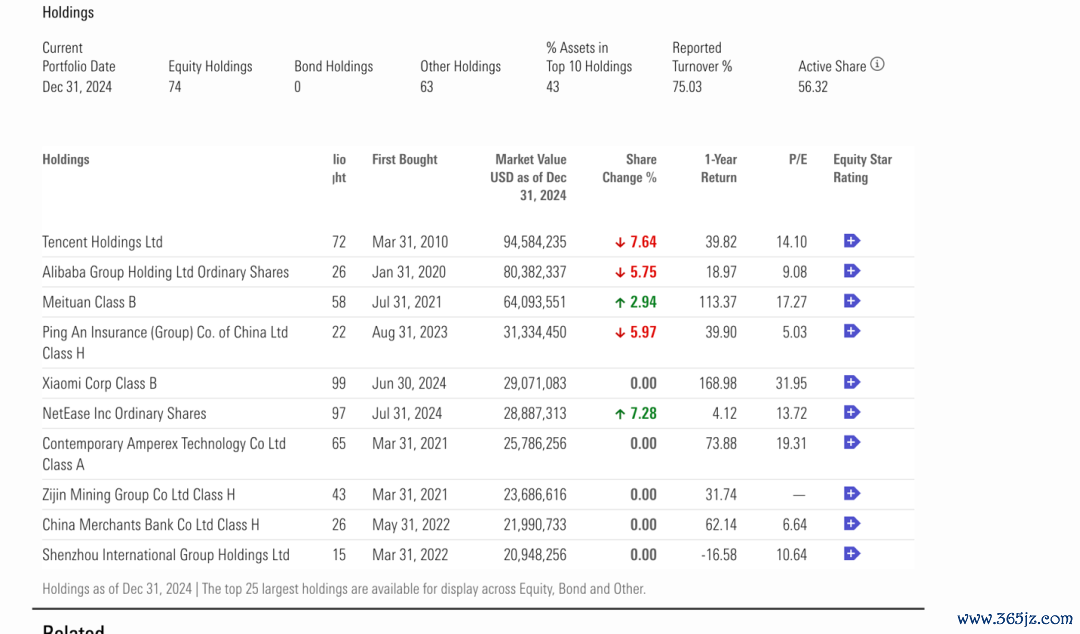Click the Active Share label
Image resolution: width=1080 pixels, height=634 pixels.
coord(832,67)
